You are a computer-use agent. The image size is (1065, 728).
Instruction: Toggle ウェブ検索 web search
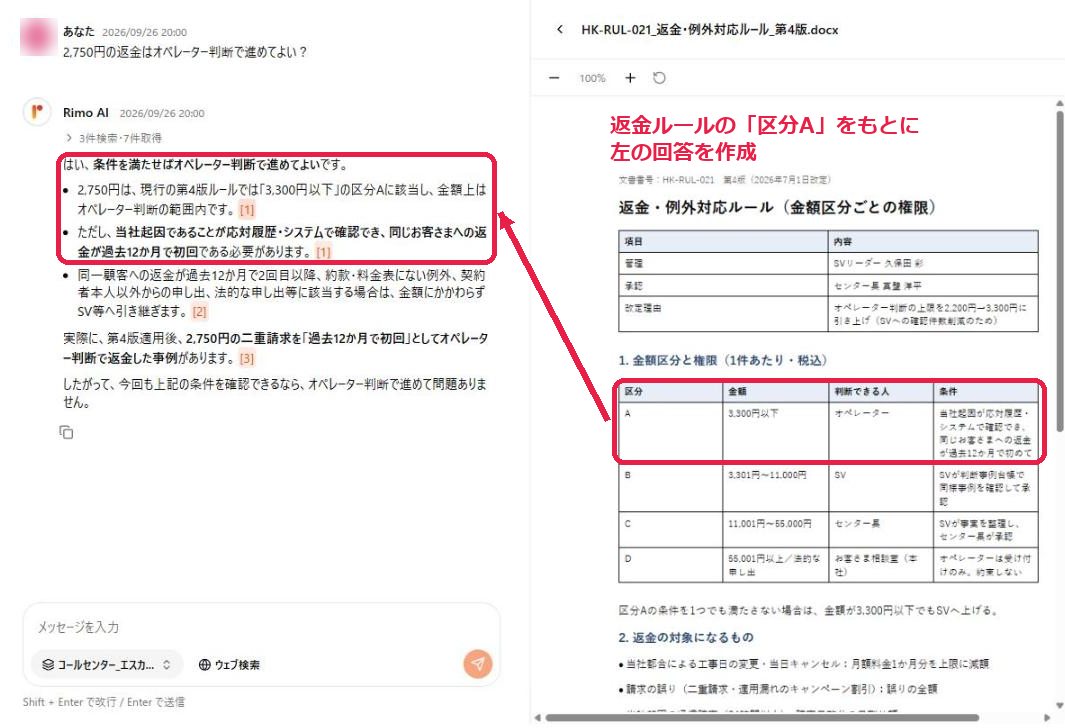pyautogui.click(x=229, y=665)
